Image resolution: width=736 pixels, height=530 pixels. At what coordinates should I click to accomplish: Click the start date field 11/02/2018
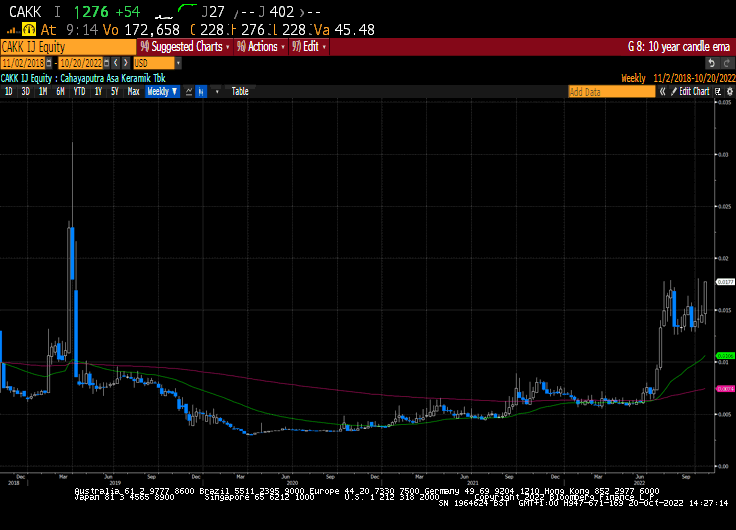point(23,63)
